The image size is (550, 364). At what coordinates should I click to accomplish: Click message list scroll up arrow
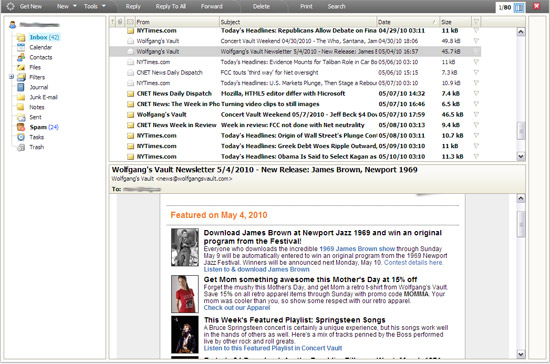(521, 32)
